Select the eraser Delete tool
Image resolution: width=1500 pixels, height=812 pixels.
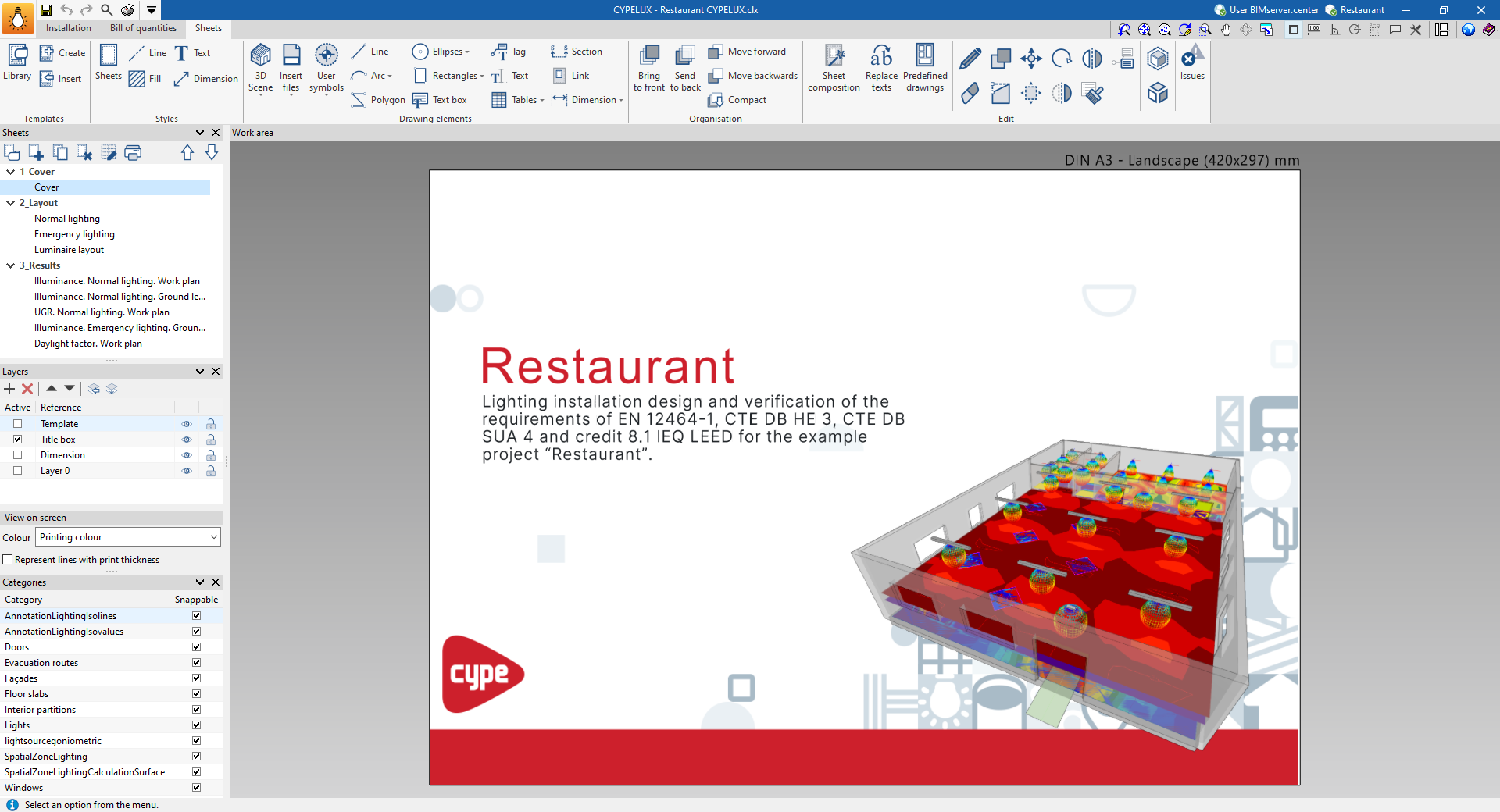coord(970,93)
